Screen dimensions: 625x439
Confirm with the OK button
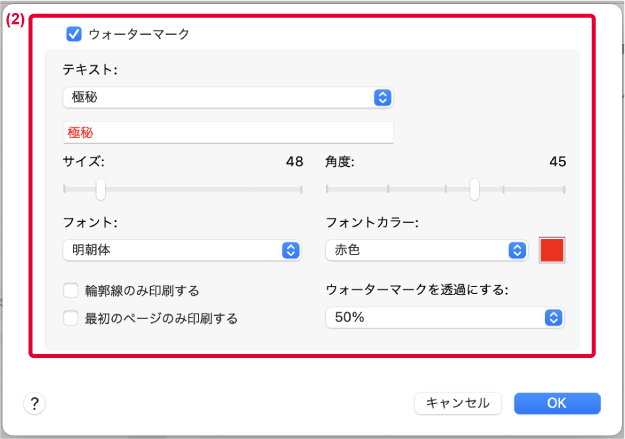pos(557,403)
